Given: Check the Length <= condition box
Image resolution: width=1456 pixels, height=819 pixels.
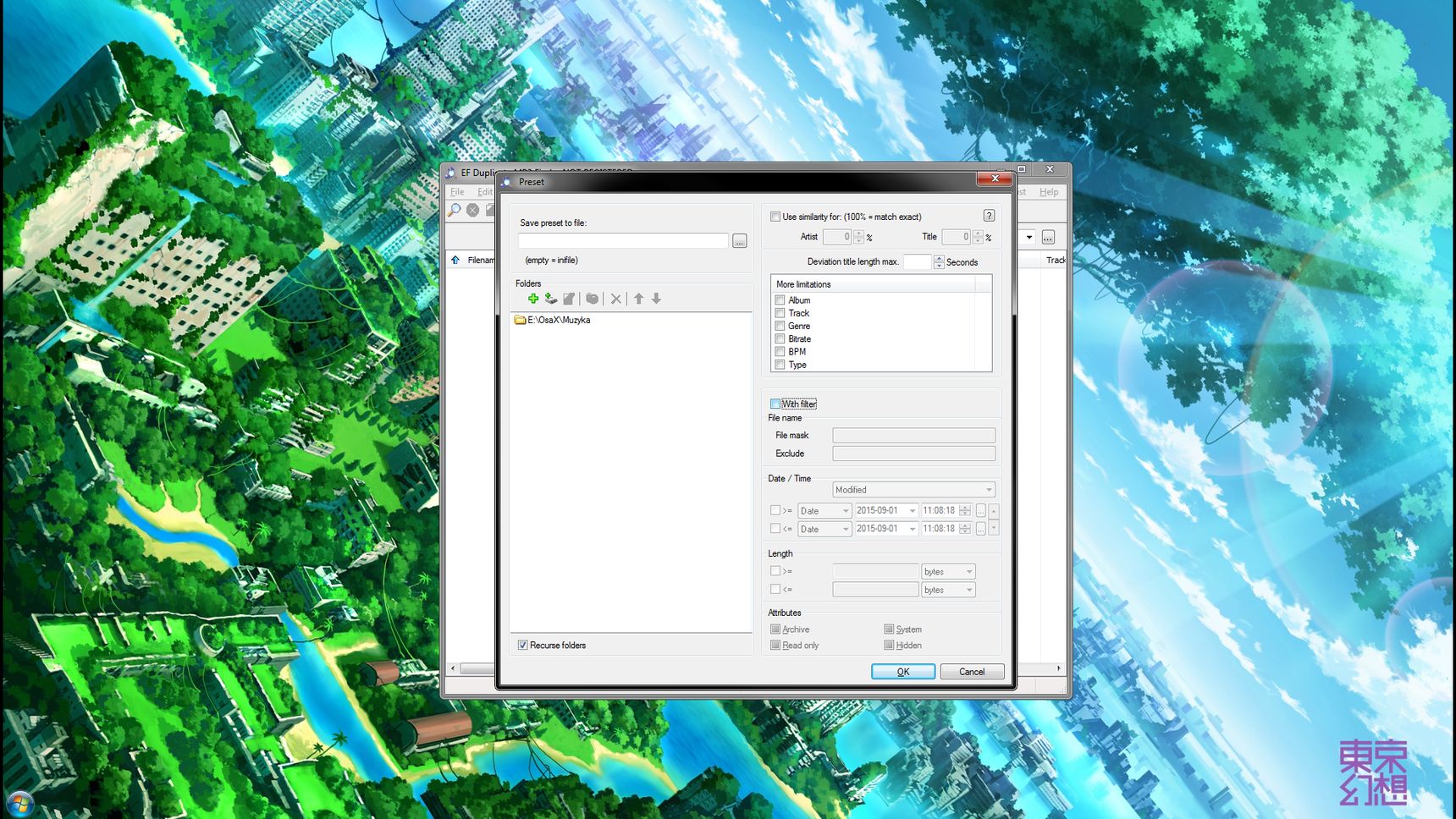Looking at the screenshot, I should 775,589.
